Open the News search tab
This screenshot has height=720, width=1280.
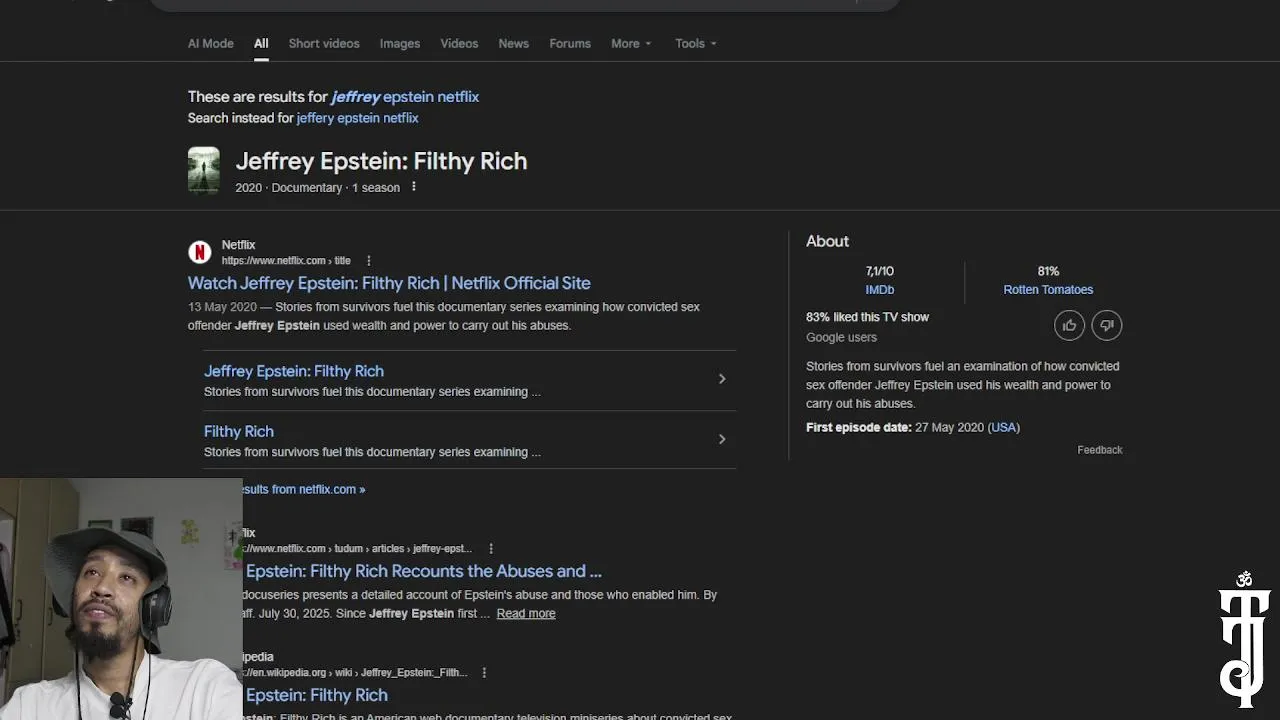513,44
